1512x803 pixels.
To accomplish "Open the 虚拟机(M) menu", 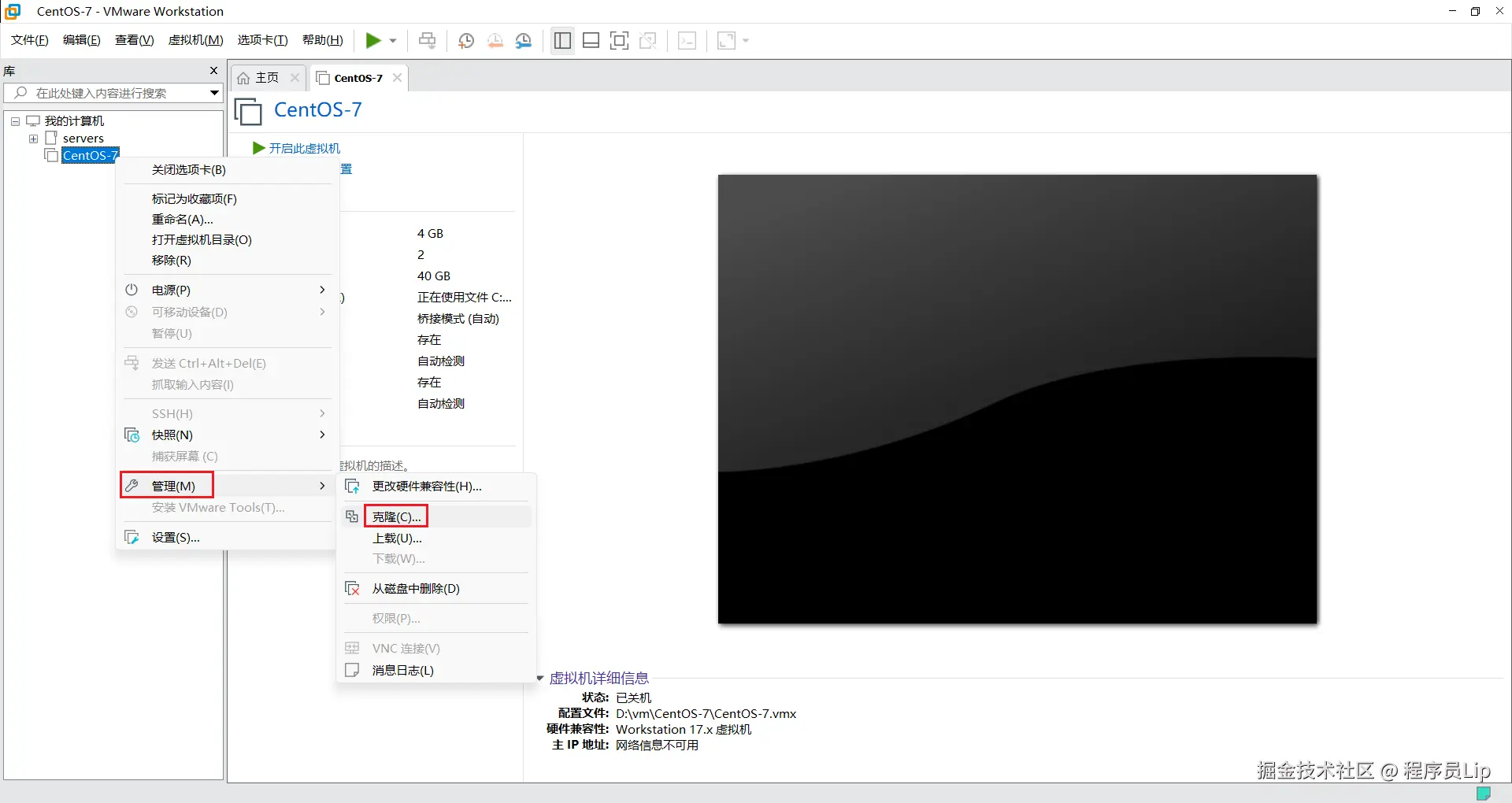I will click(x=195, y=39).
